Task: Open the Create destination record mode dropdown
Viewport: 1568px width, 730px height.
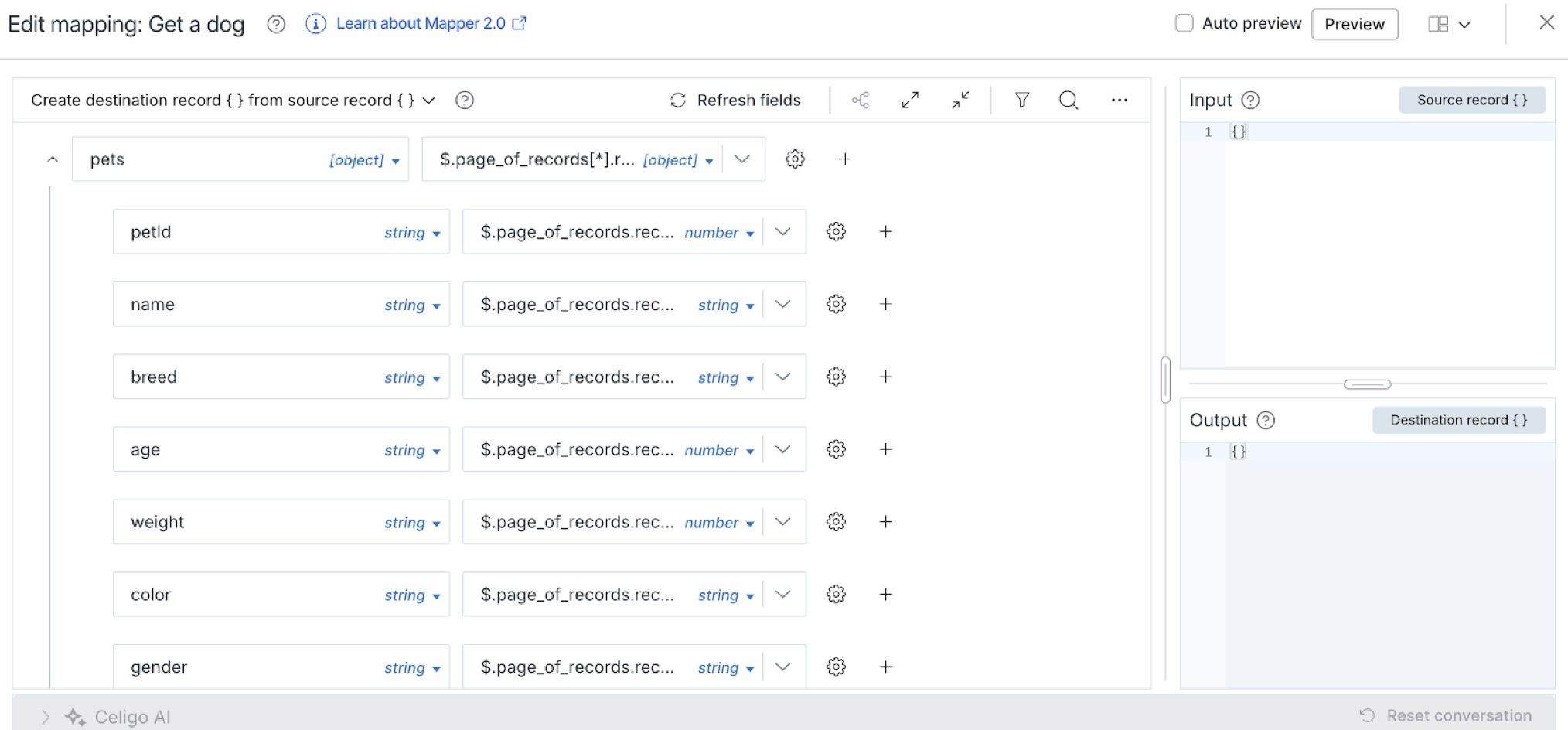Action: click(x=233, y=101)
